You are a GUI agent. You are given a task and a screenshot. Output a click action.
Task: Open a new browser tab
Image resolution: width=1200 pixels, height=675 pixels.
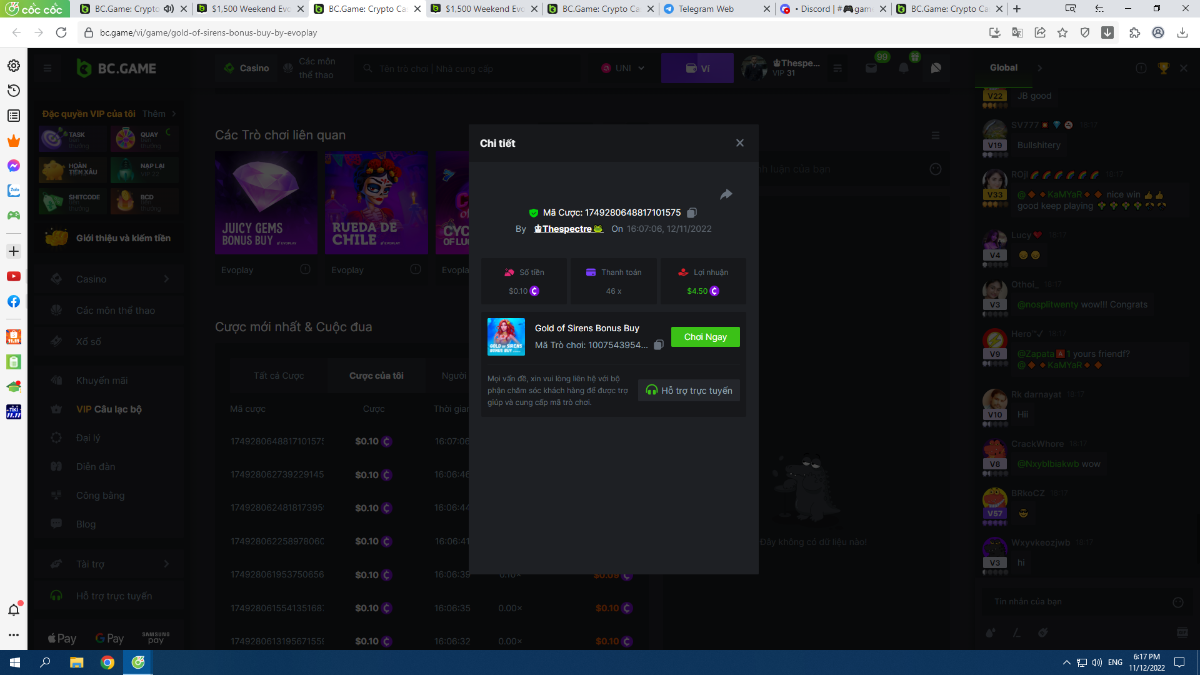click(x=1017, y=9)
